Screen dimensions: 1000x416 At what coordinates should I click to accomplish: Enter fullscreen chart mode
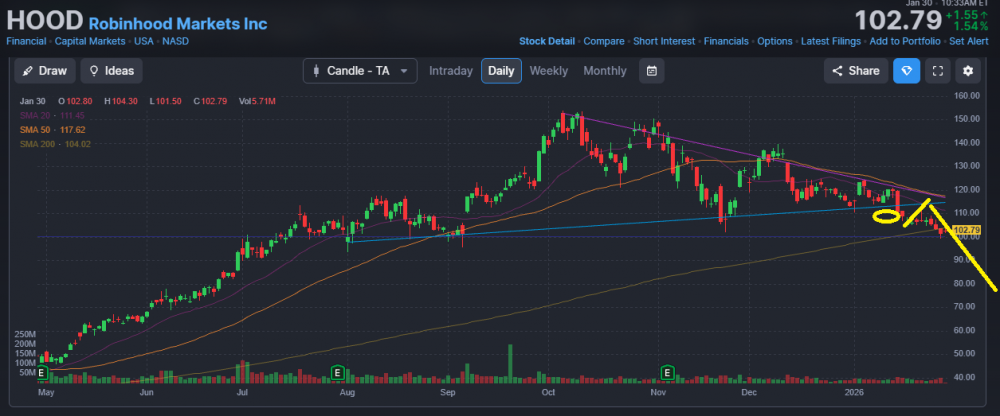tap(937, 71)
